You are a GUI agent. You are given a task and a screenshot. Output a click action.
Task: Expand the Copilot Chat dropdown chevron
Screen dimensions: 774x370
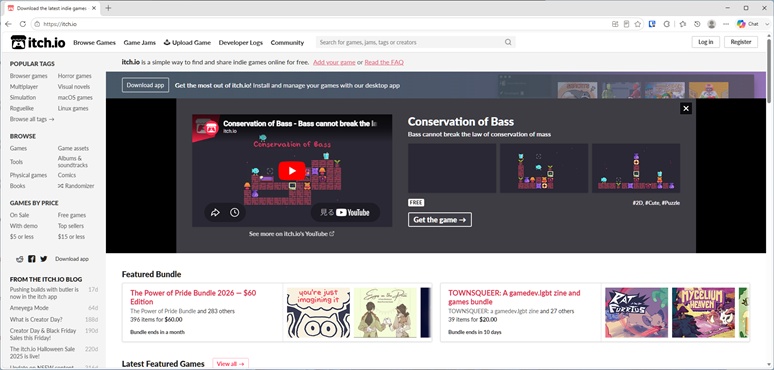766,24
